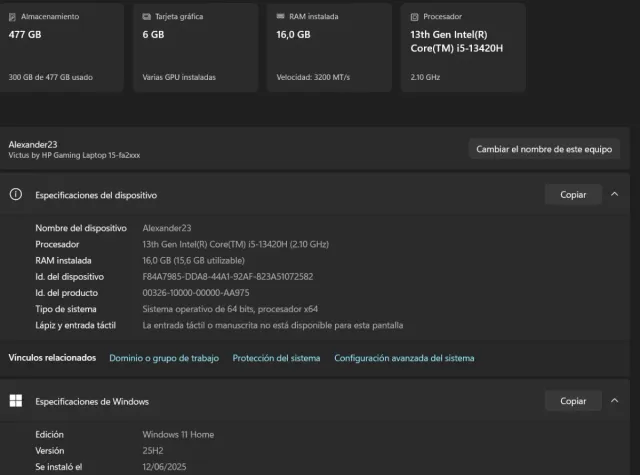Click the Windows logo beside Especificaciones de Windows
The width and height of the screenshot is (640, 475).
point(16,401)
